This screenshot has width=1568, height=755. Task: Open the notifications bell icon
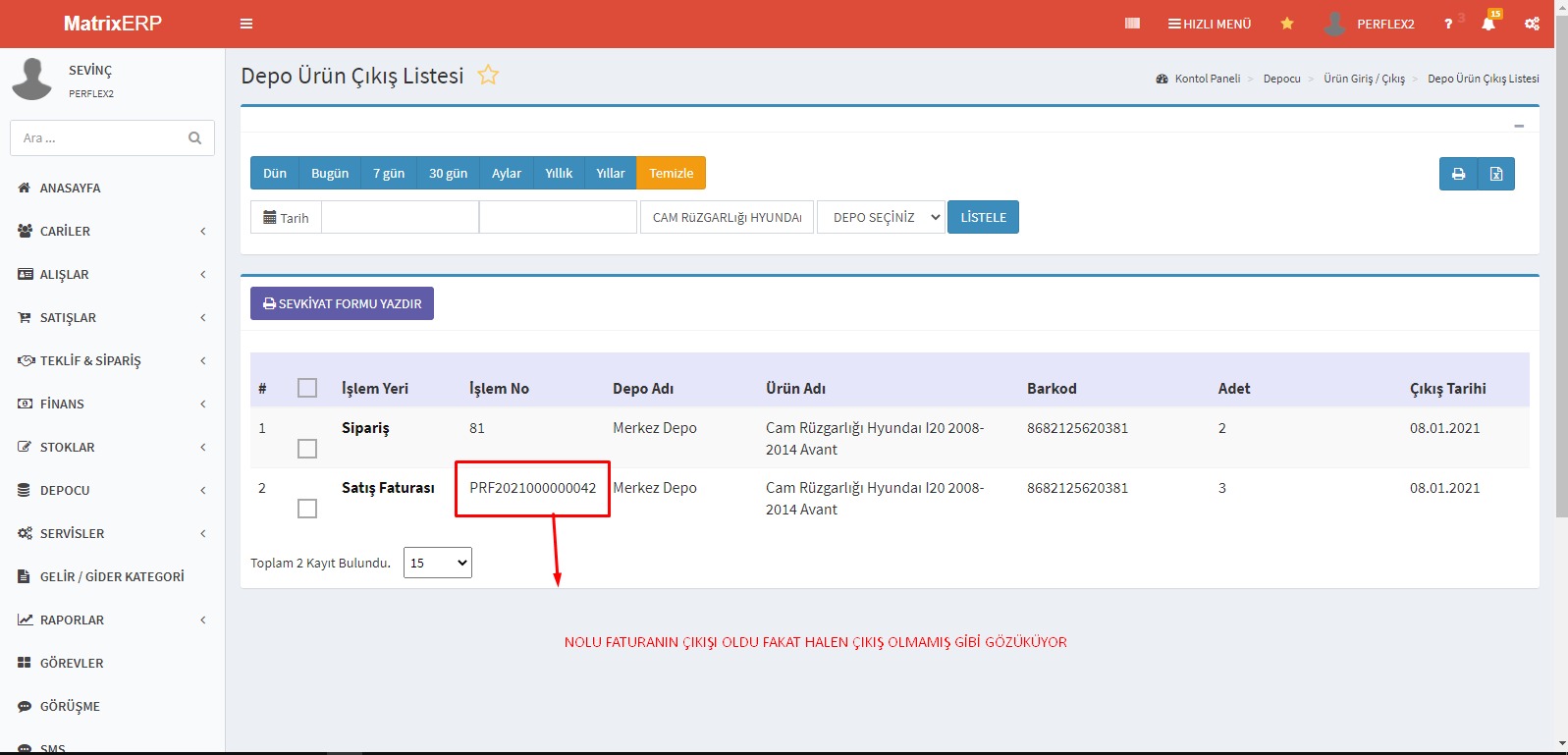[1488, 24]
